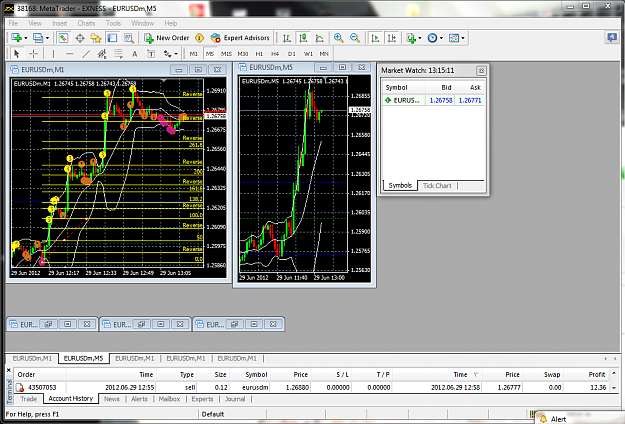The width and height of the screenshot is (625, 424).
Task: Expand the Arrows tool dropdown arrow
Action: 176,53
